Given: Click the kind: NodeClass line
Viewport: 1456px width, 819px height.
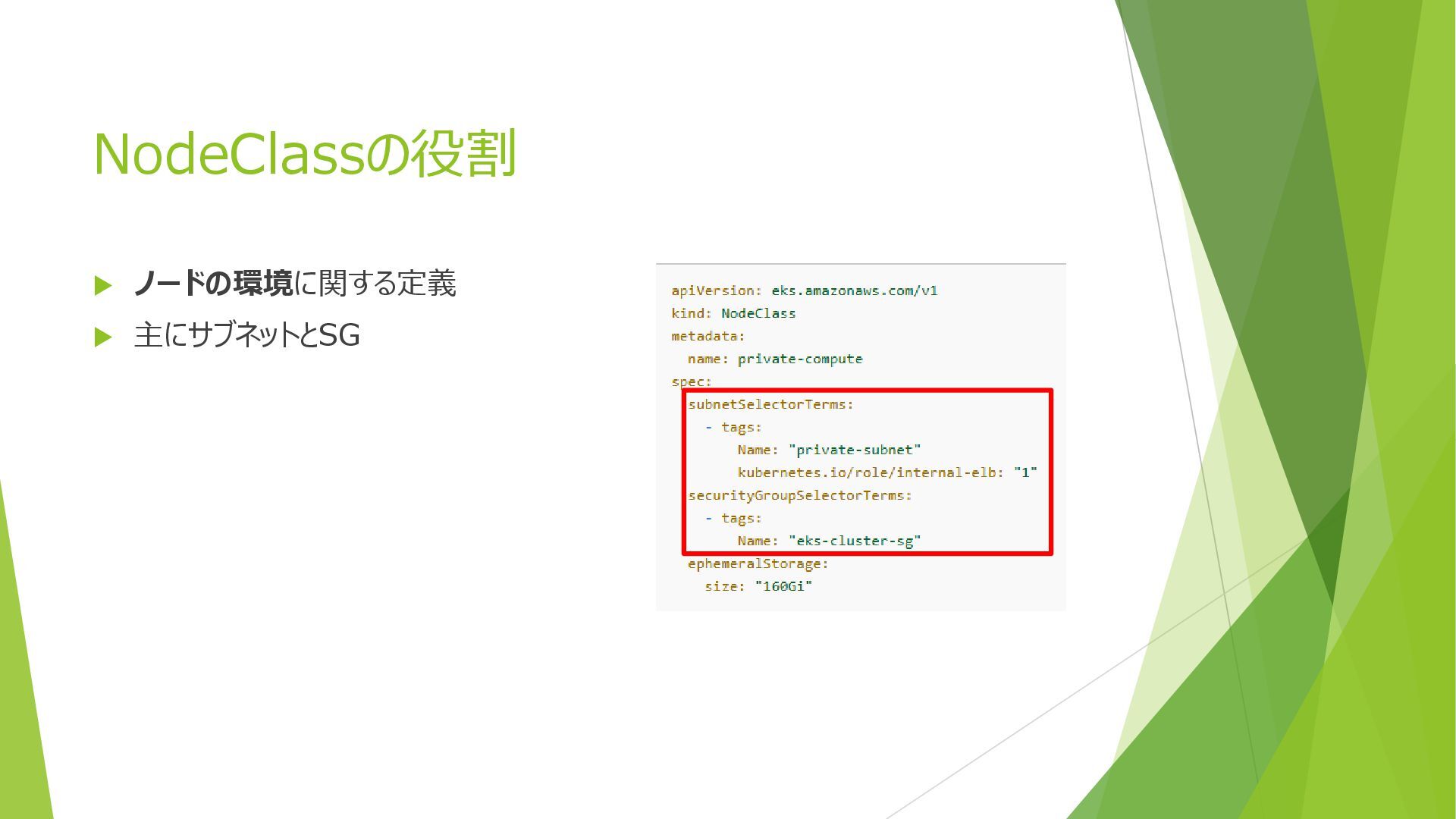Looking at the screenshot, I should (733, 313).
